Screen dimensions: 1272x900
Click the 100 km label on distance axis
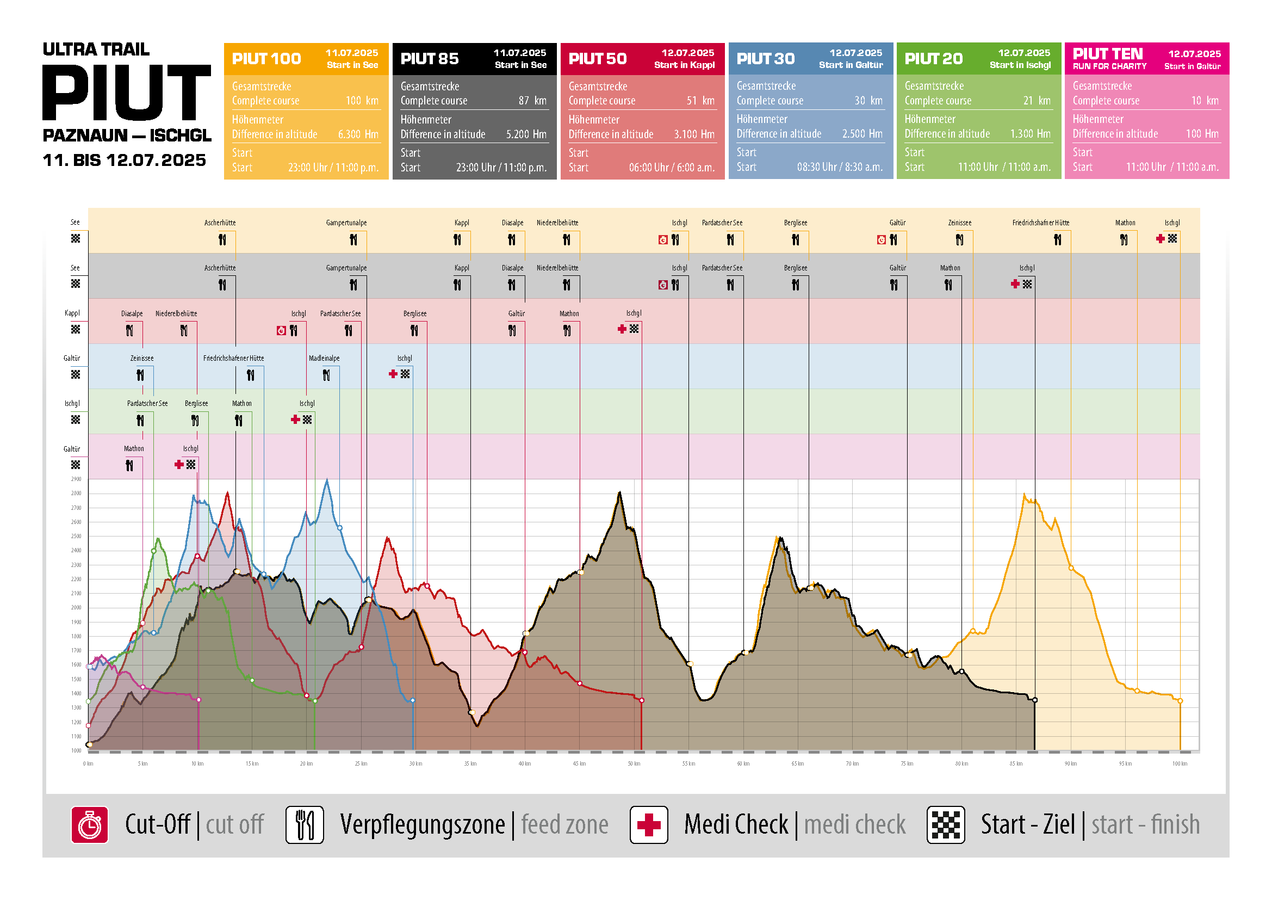[x=1180, y=764]
